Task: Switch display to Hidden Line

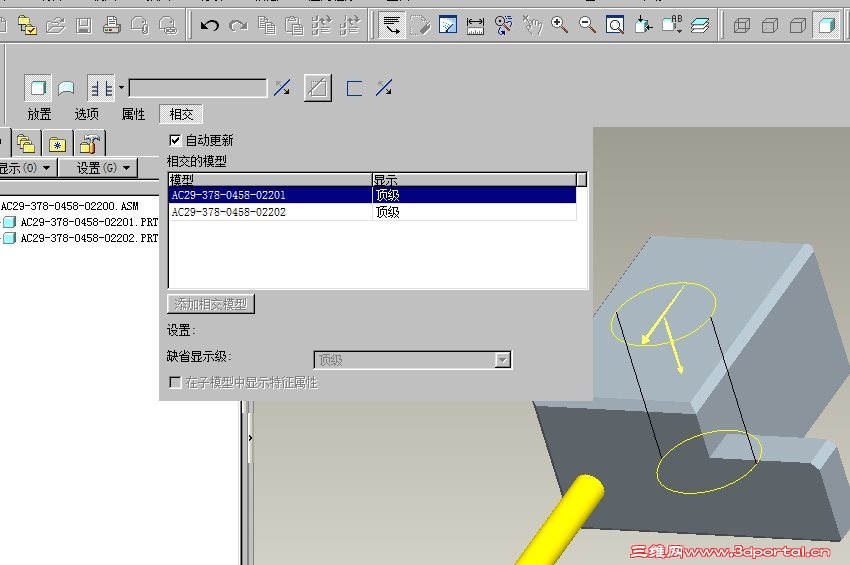Action: [x=770, y=25]
